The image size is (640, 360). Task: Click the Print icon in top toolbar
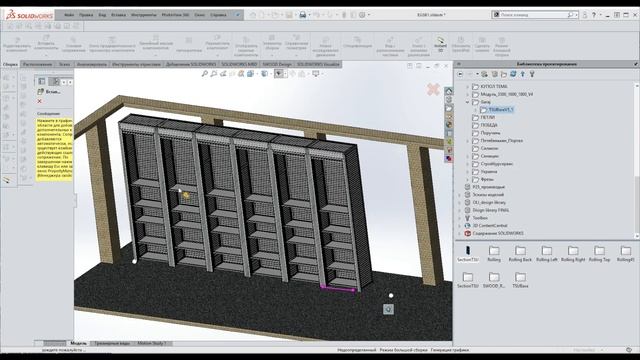pyautogui.click(x=303, y=15)
